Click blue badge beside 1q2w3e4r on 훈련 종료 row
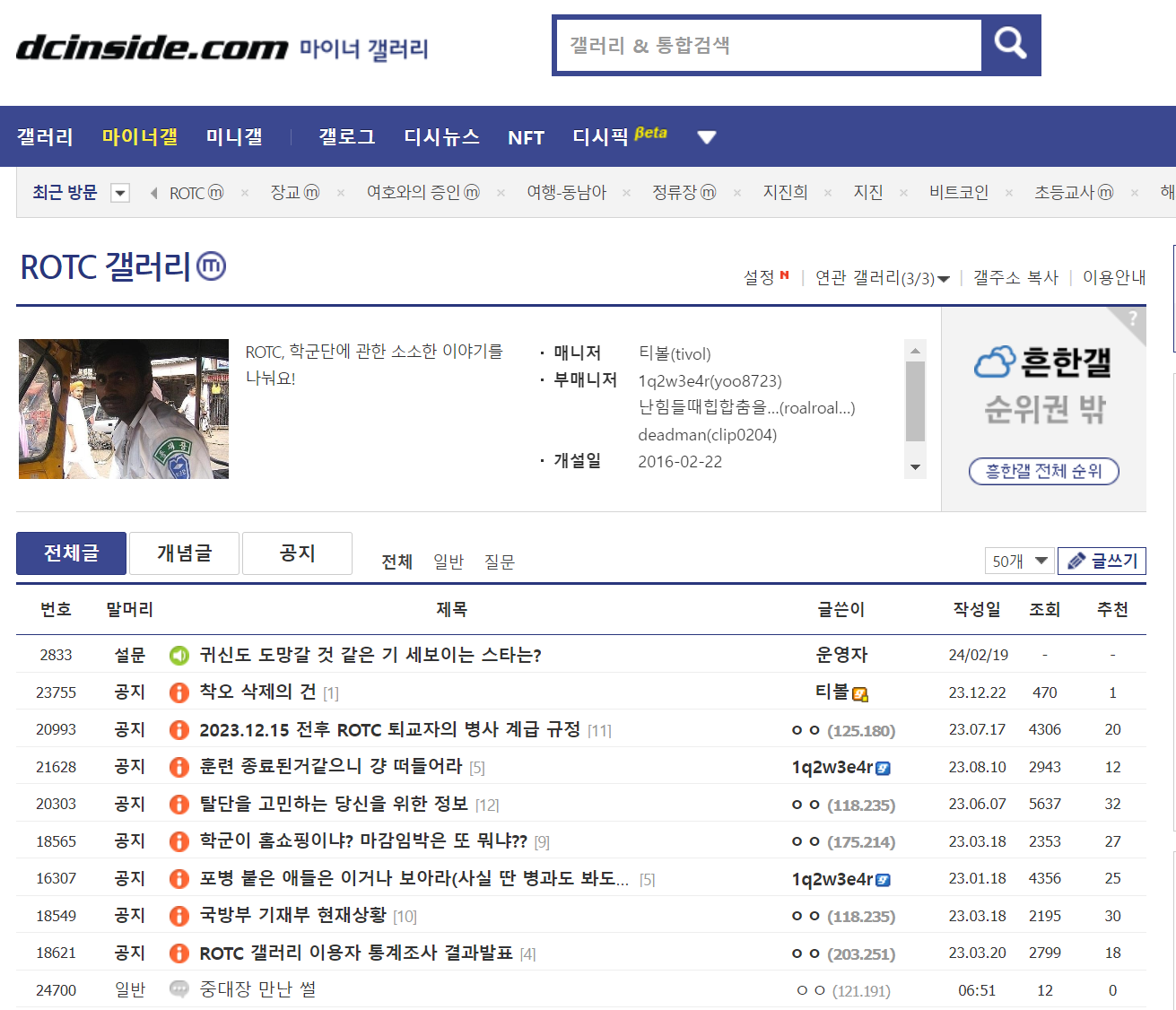 [883, 769]
